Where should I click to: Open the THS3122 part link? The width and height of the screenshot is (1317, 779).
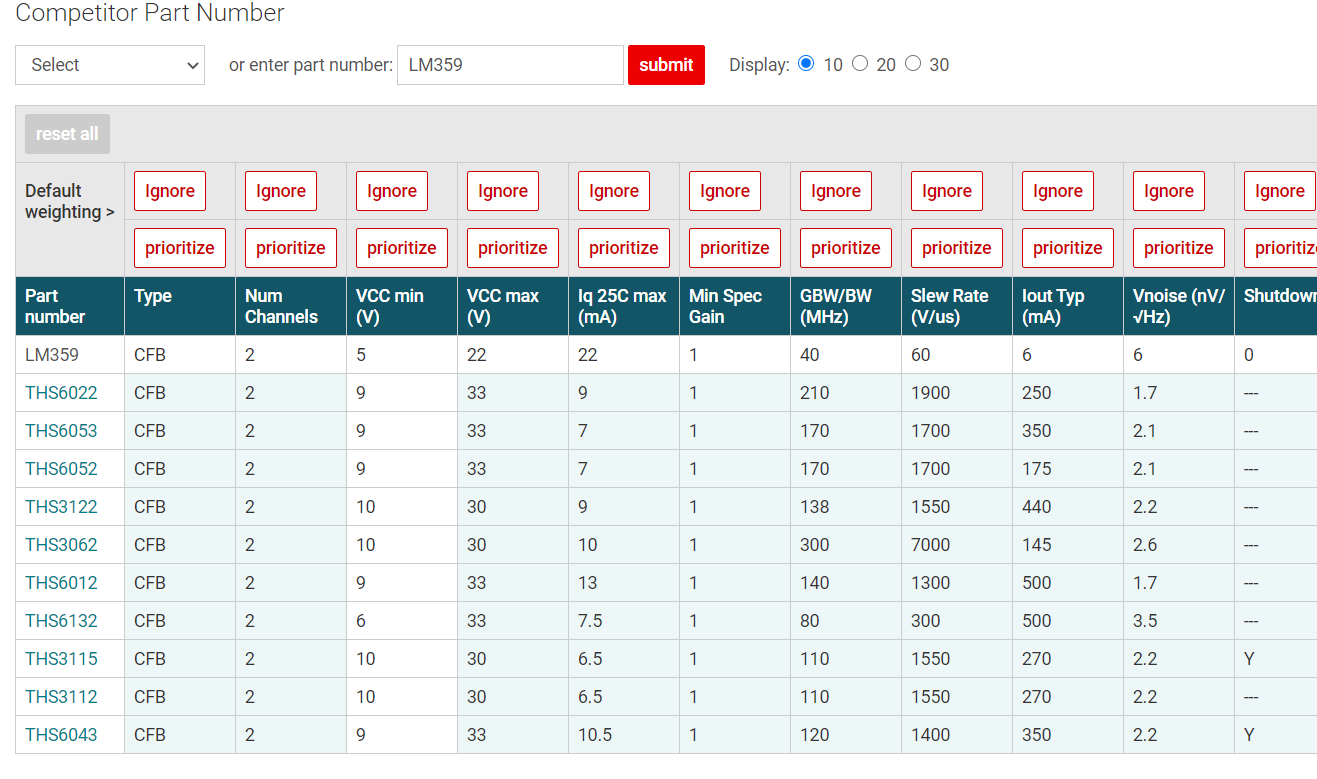pyautogui.click(x=61, y=507)
